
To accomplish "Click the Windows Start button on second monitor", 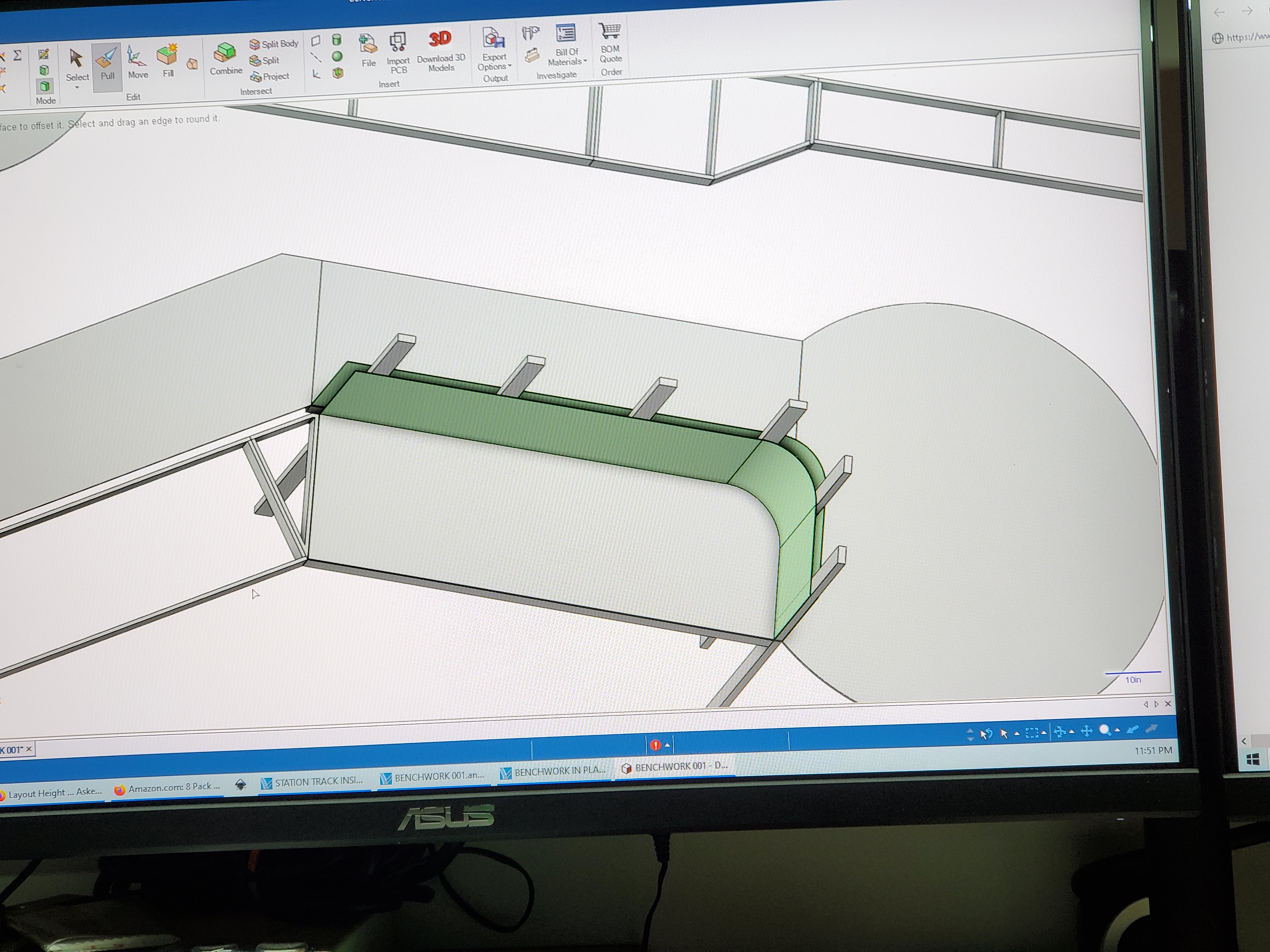I will 1253,759.
